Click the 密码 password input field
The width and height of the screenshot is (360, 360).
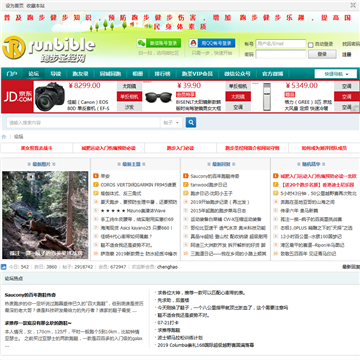[281, 54]
